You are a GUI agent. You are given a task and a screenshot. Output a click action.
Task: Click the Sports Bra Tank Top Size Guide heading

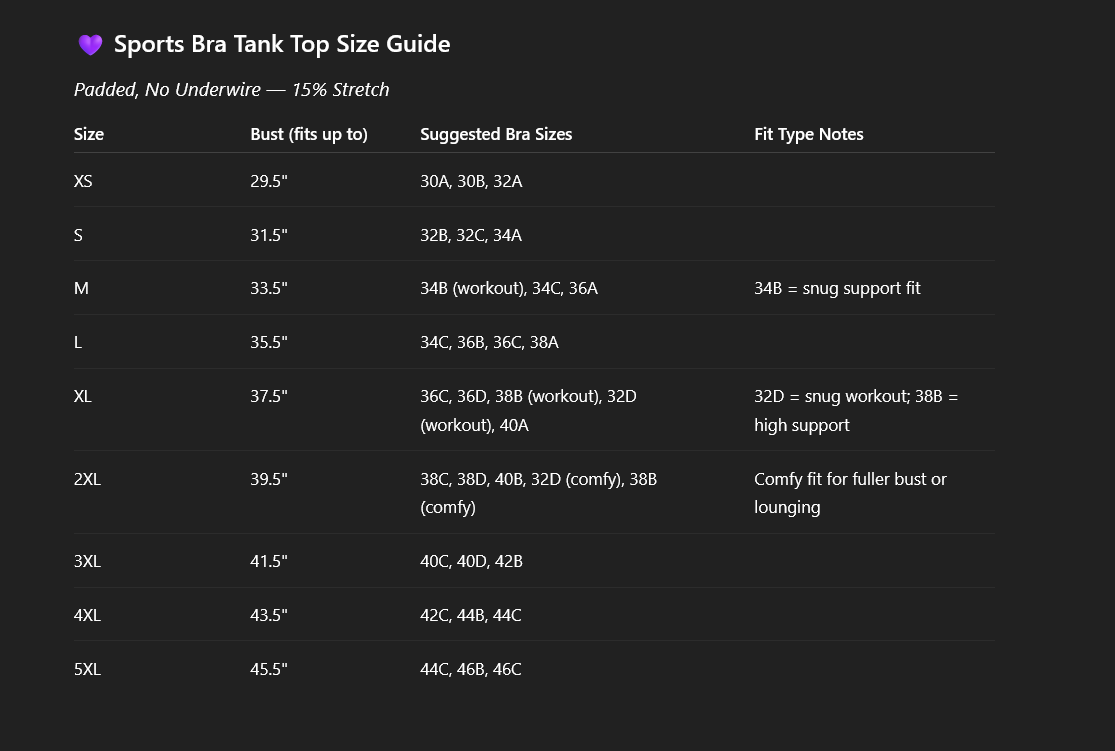click(281, 44)
